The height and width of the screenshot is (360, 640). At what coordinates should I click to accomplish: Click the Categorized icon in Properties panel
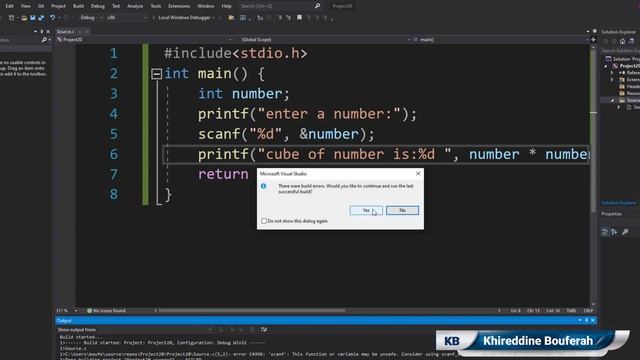coord(605,232)
